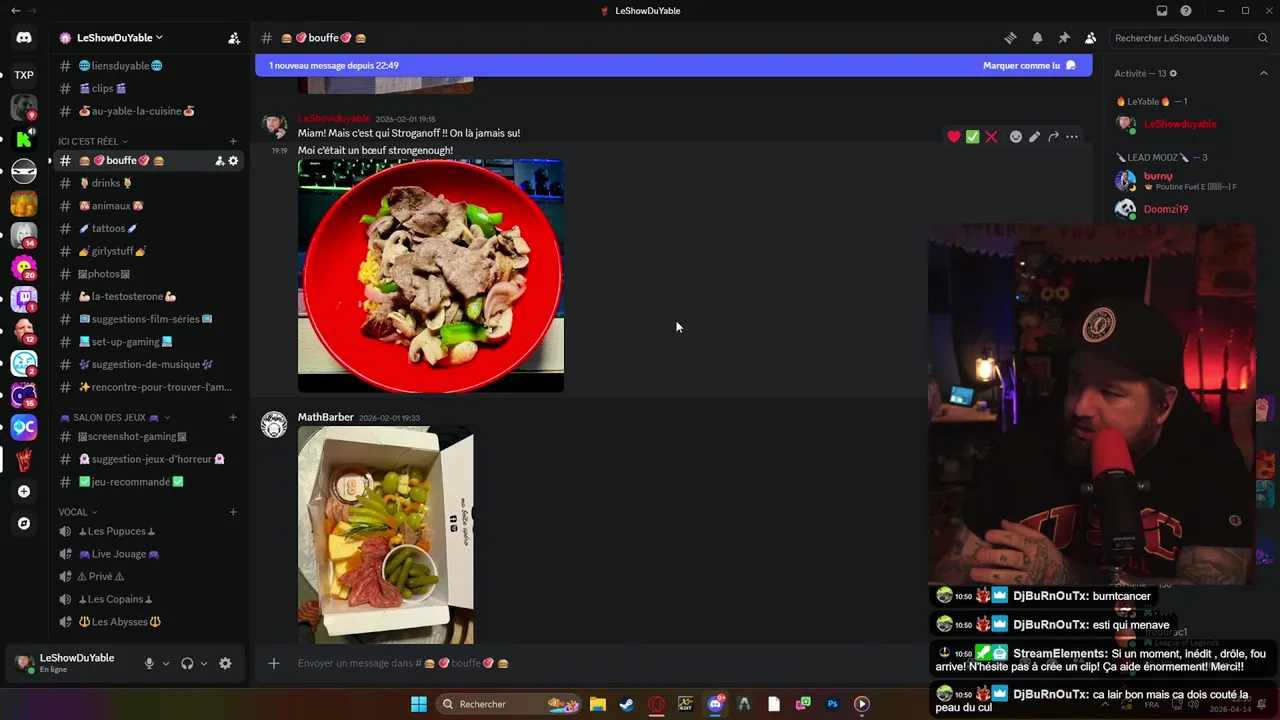
Task: Click Marquer comme lu button
Action: (1029, 65)
